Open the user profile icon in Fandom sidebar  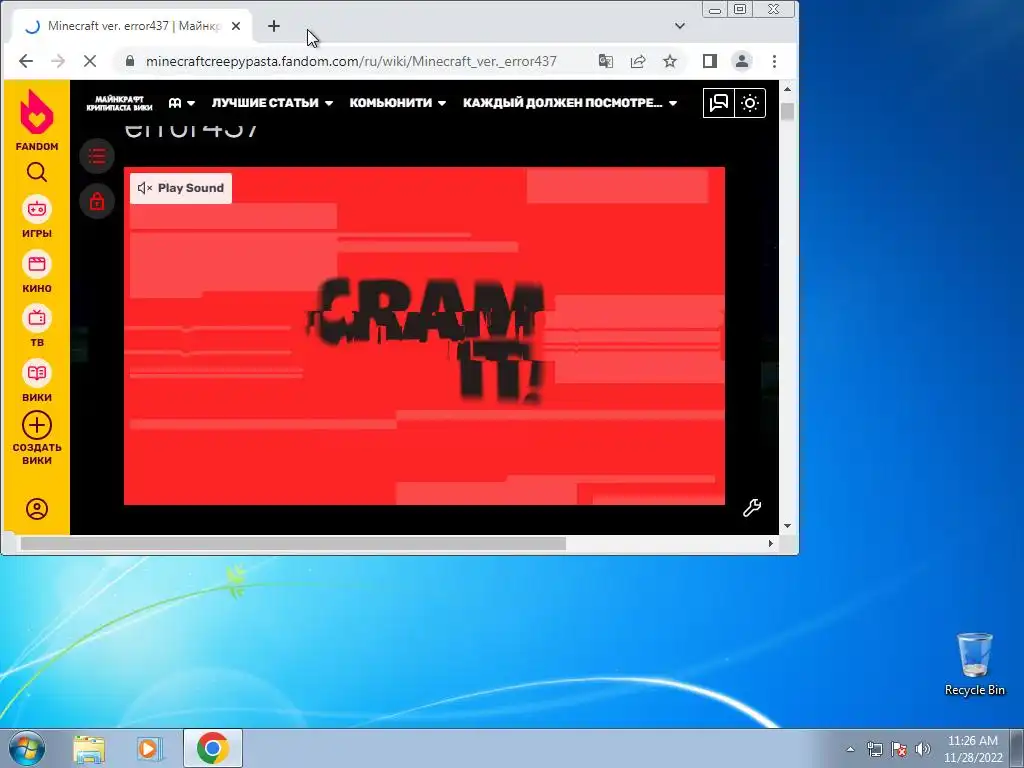point(37,509)
